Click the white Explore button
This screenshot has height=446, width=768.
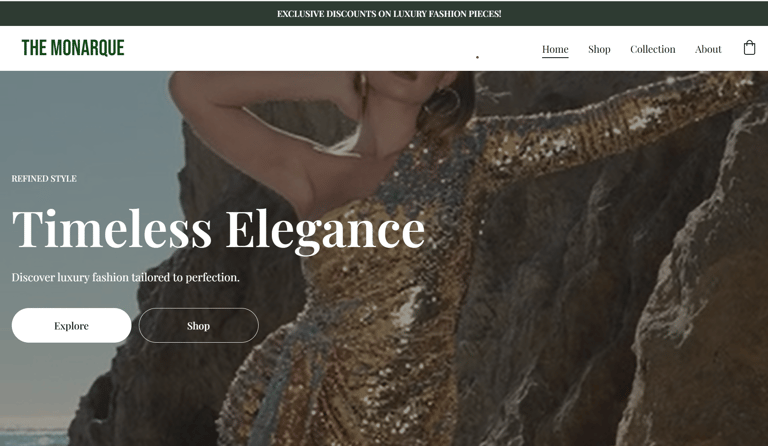(x=72, y=326)
